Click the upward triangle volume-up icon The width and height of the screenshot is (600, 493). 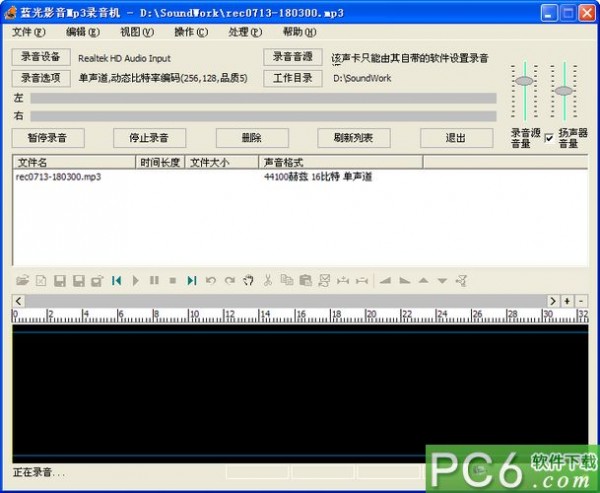(423, 281)
